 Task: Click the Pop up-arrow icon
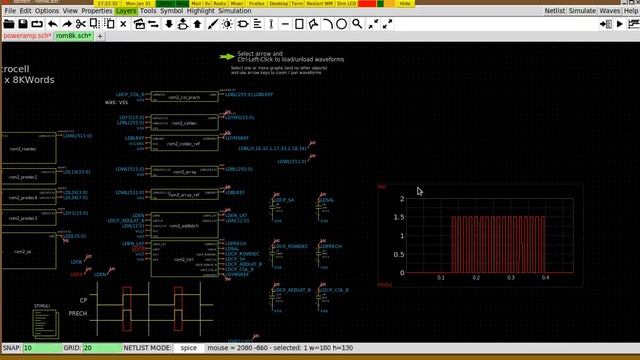coord(198,24)
